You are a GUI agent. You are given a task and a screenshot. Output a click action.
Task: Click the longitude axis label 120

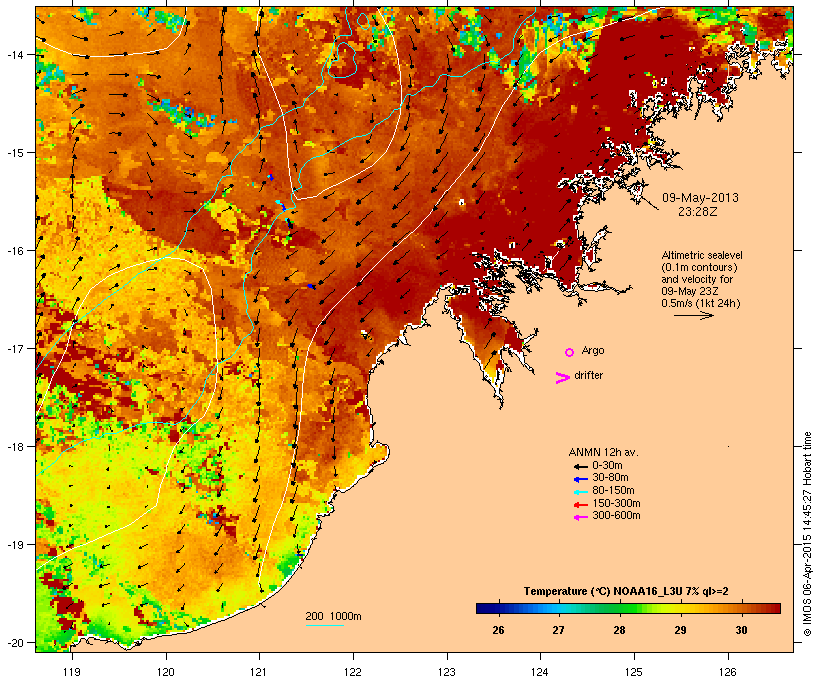pyautogui.click(x=166, y=672)
